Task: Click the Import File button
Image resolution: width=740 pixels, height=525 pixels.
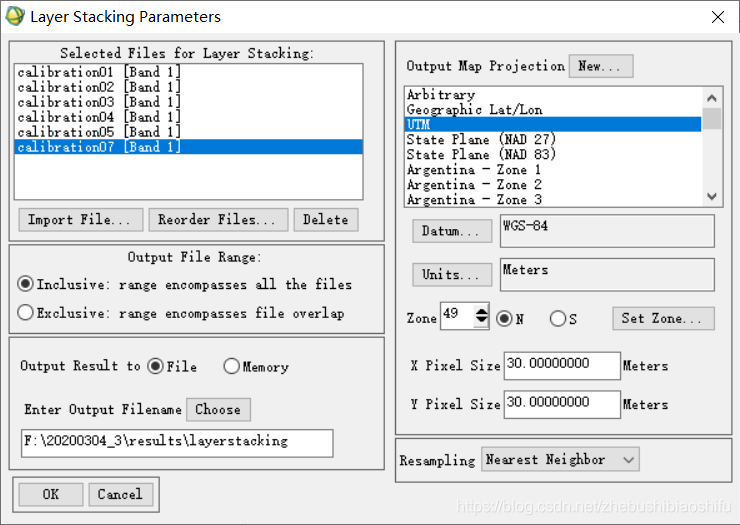Action: (81, 220)
